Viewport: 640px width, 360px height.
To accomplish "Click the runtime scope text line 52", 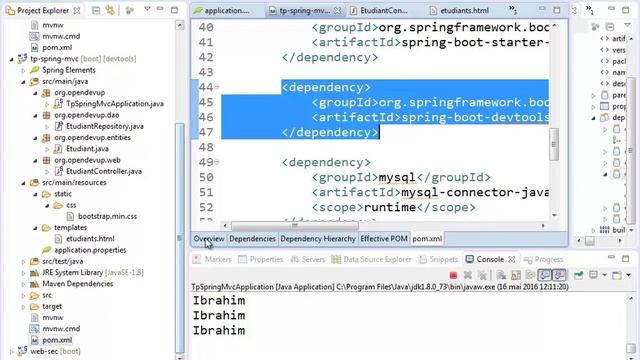I will coord(389,208).
